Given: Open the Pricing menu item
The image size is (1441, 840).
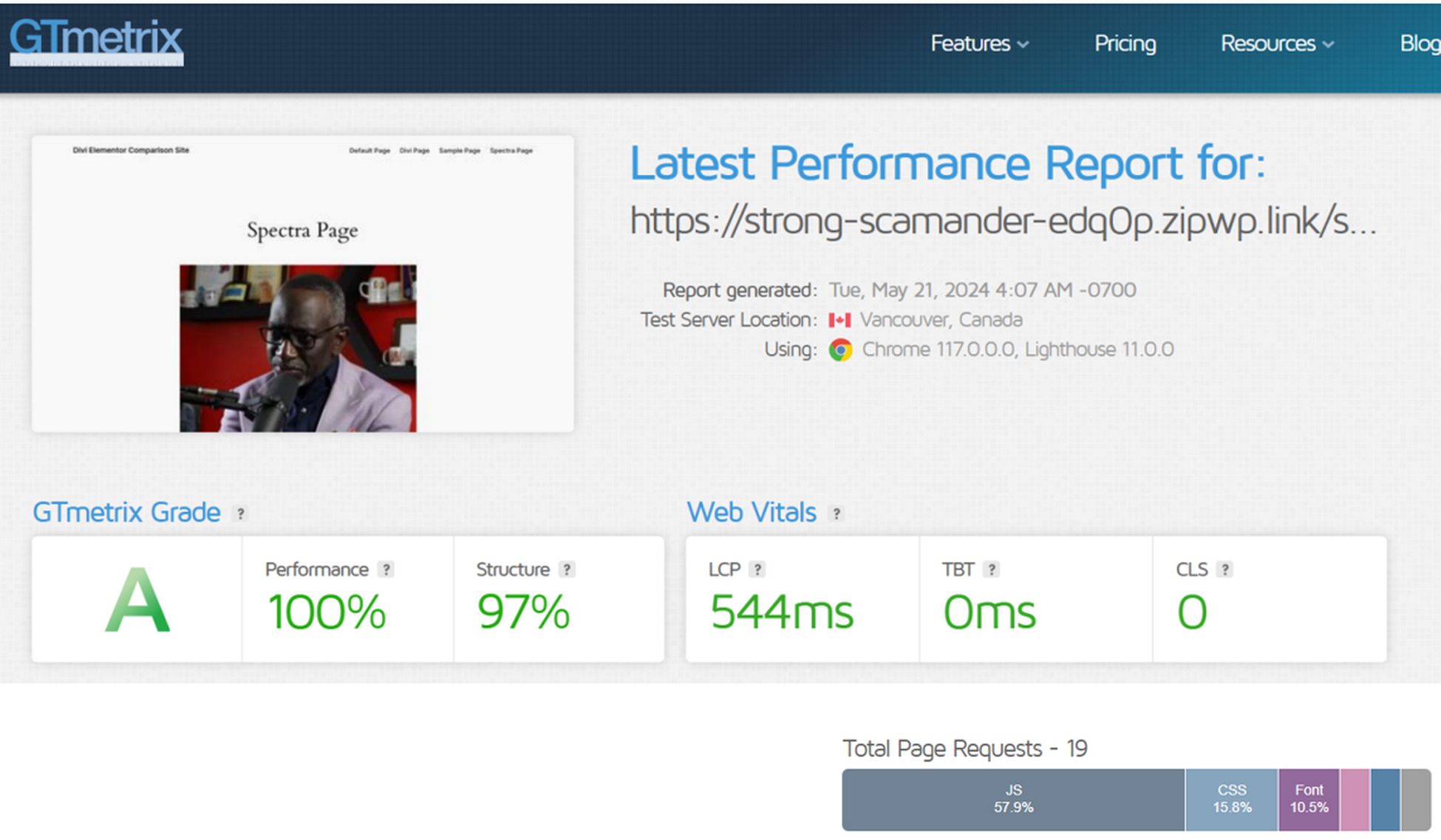Looking at the screenshot, I should point(1125,44).
